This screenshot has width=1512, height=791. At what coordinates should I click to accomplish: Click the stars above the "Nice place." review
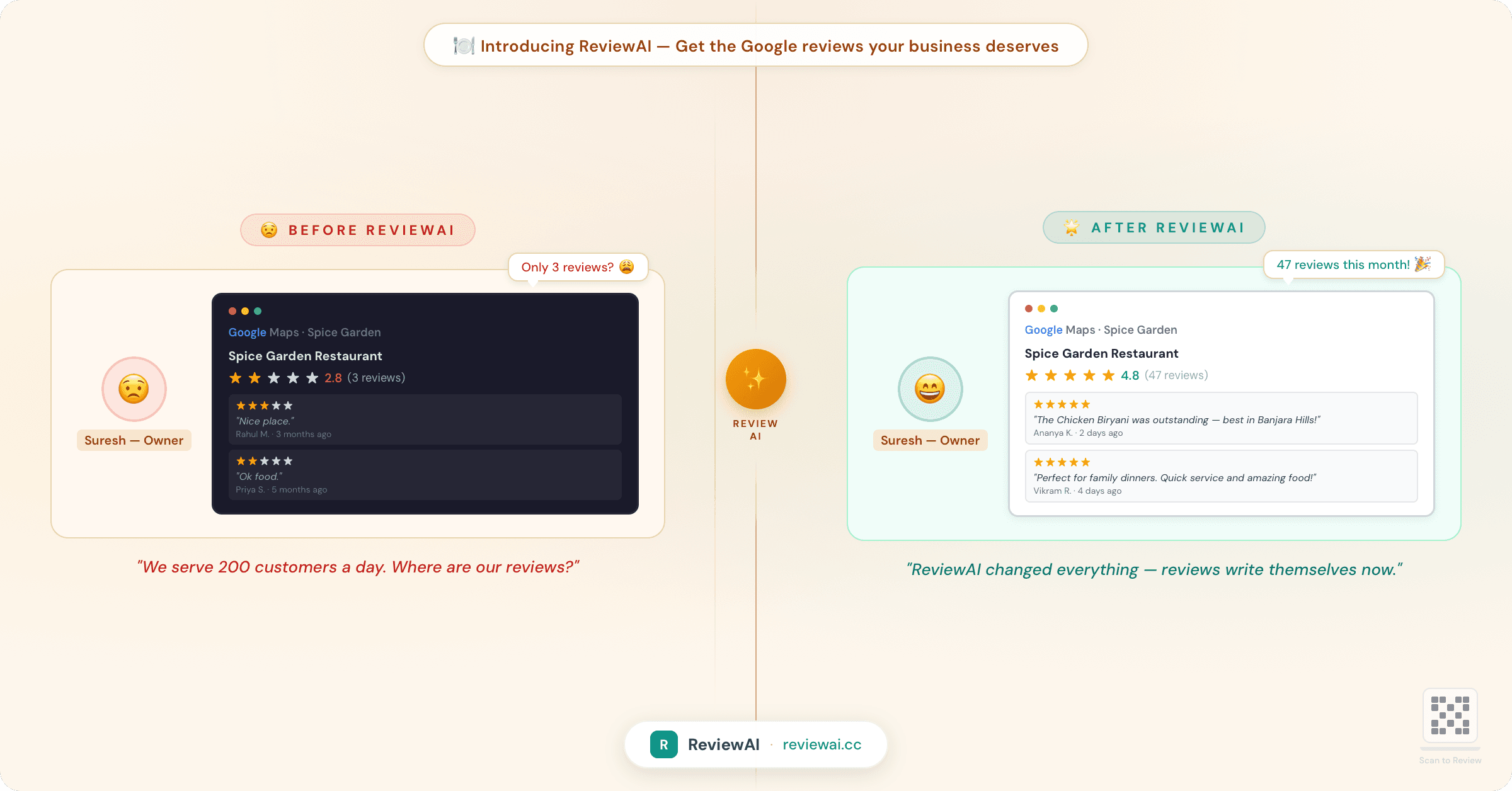coord(265,406)
